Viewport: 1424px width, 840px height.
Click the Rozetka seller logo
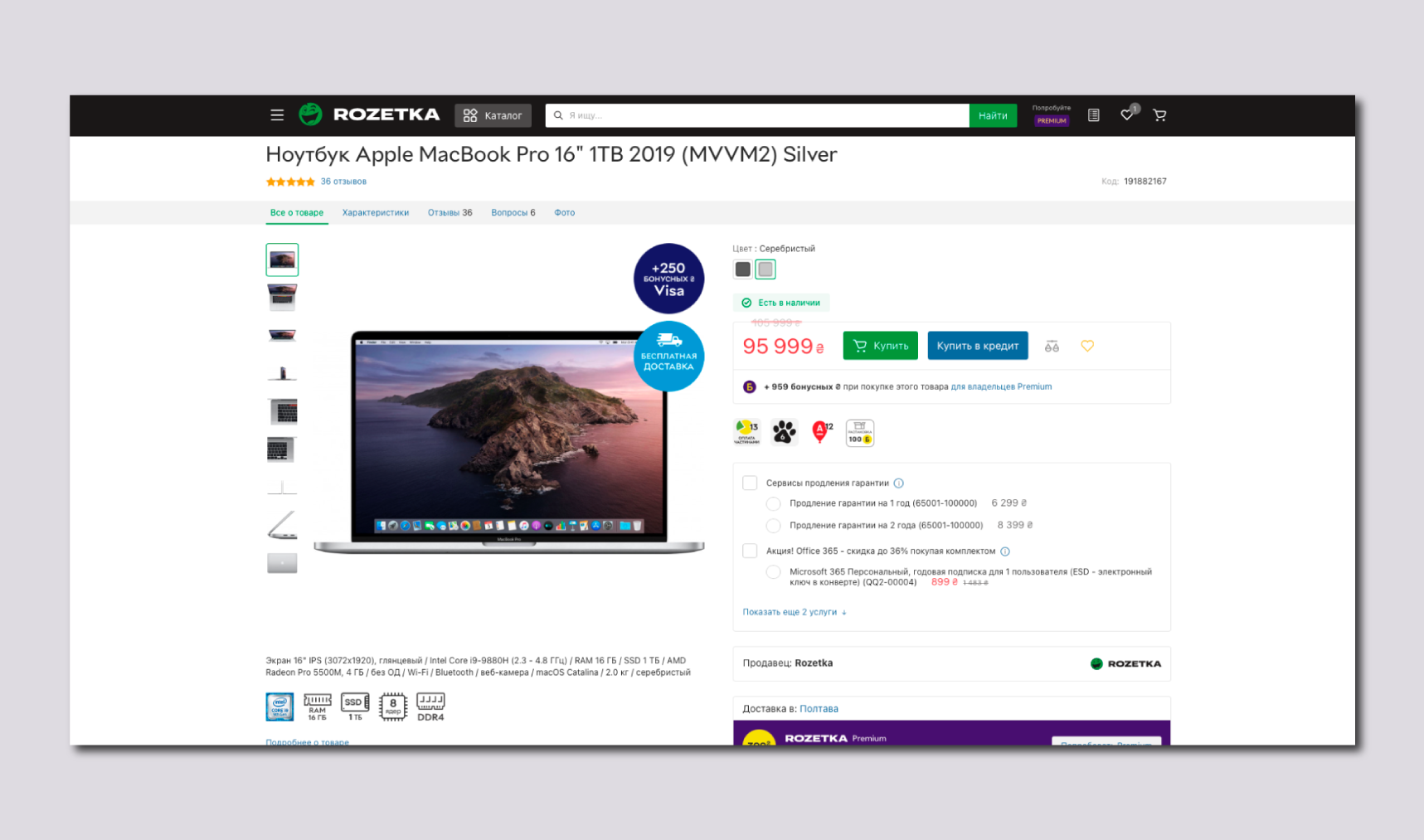tap(1125, 663)
